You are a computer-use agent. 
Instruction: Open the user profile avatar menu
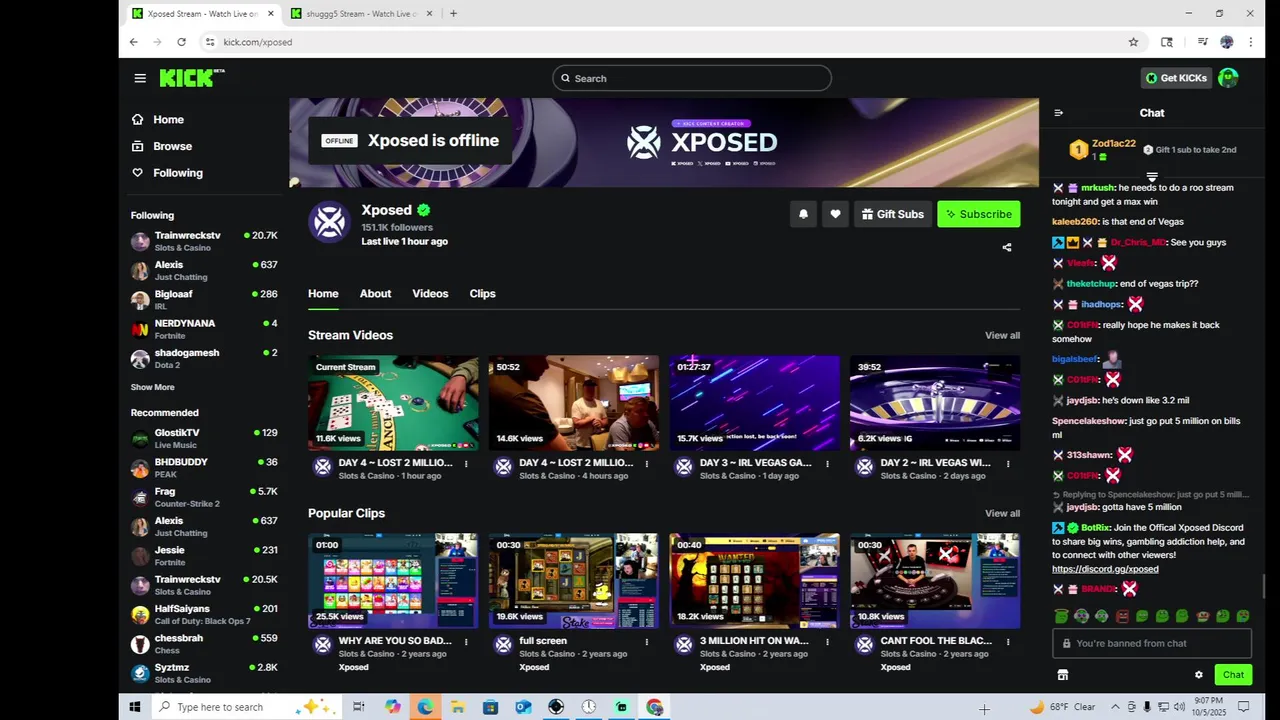click(x=1228, y=78)
